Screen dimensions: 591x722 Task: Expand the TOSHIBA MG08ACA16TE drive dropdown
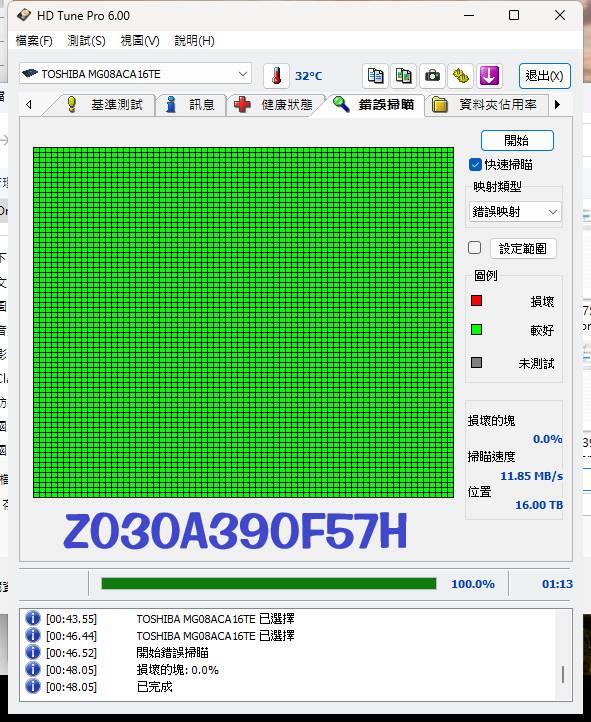tap(135, 74)
